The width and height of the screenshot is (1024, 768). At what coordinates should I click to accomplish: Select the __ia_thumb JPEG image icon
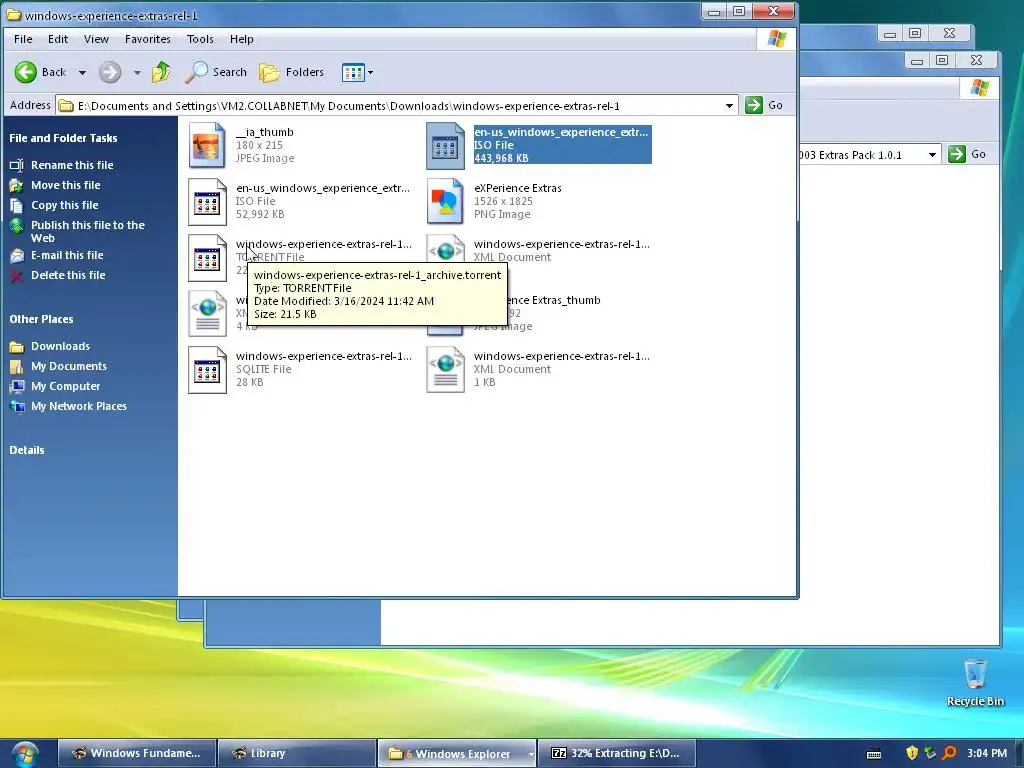207,145
